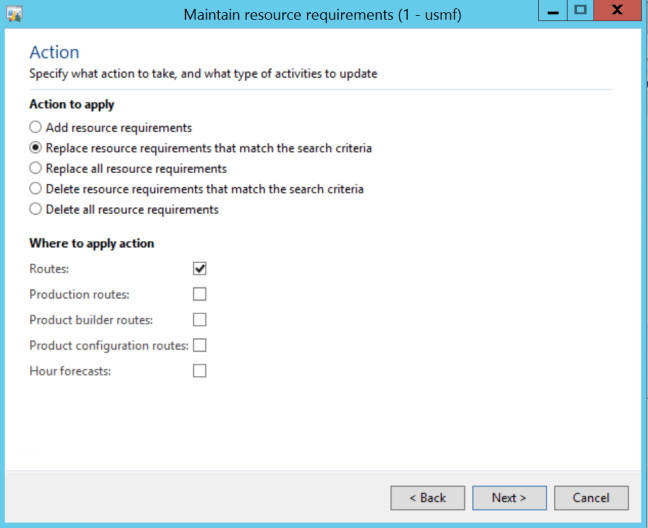
Task: Proceed with the Next button
Action: click(510, 498)
